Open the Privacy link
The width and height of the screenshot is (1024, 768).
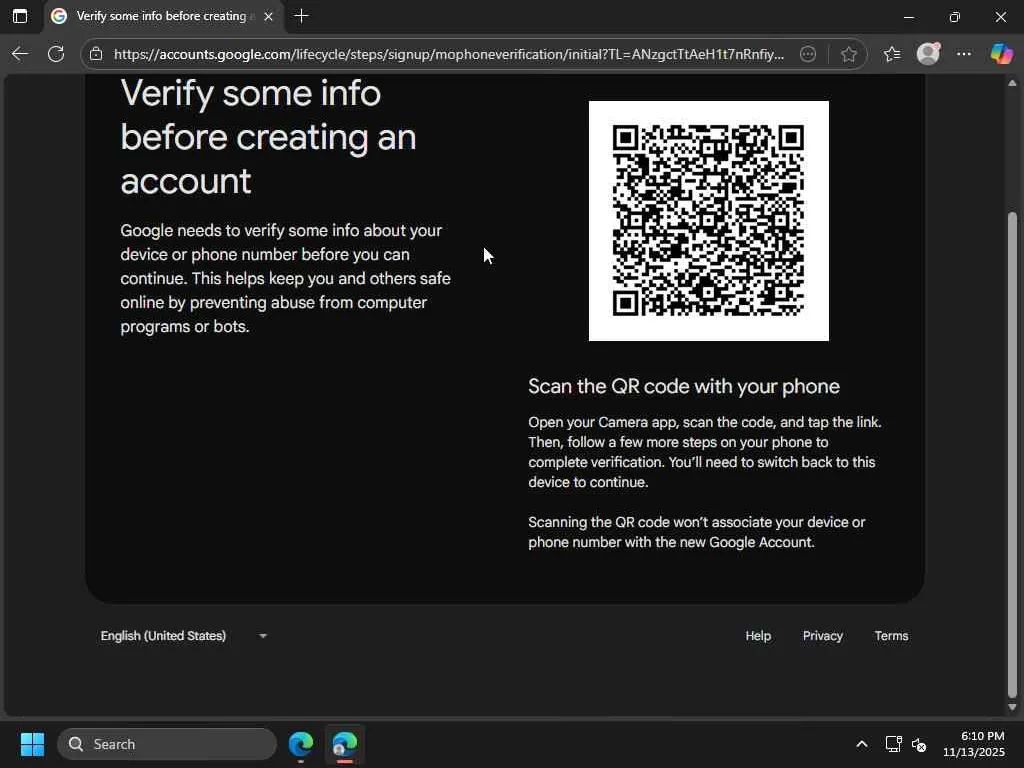[822, 635]
